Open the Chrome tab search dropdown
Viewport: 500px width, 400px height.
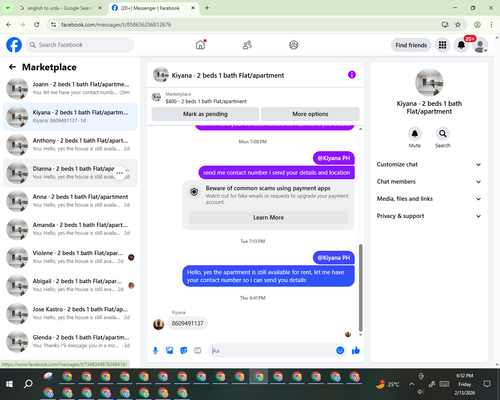click(8, 8)
